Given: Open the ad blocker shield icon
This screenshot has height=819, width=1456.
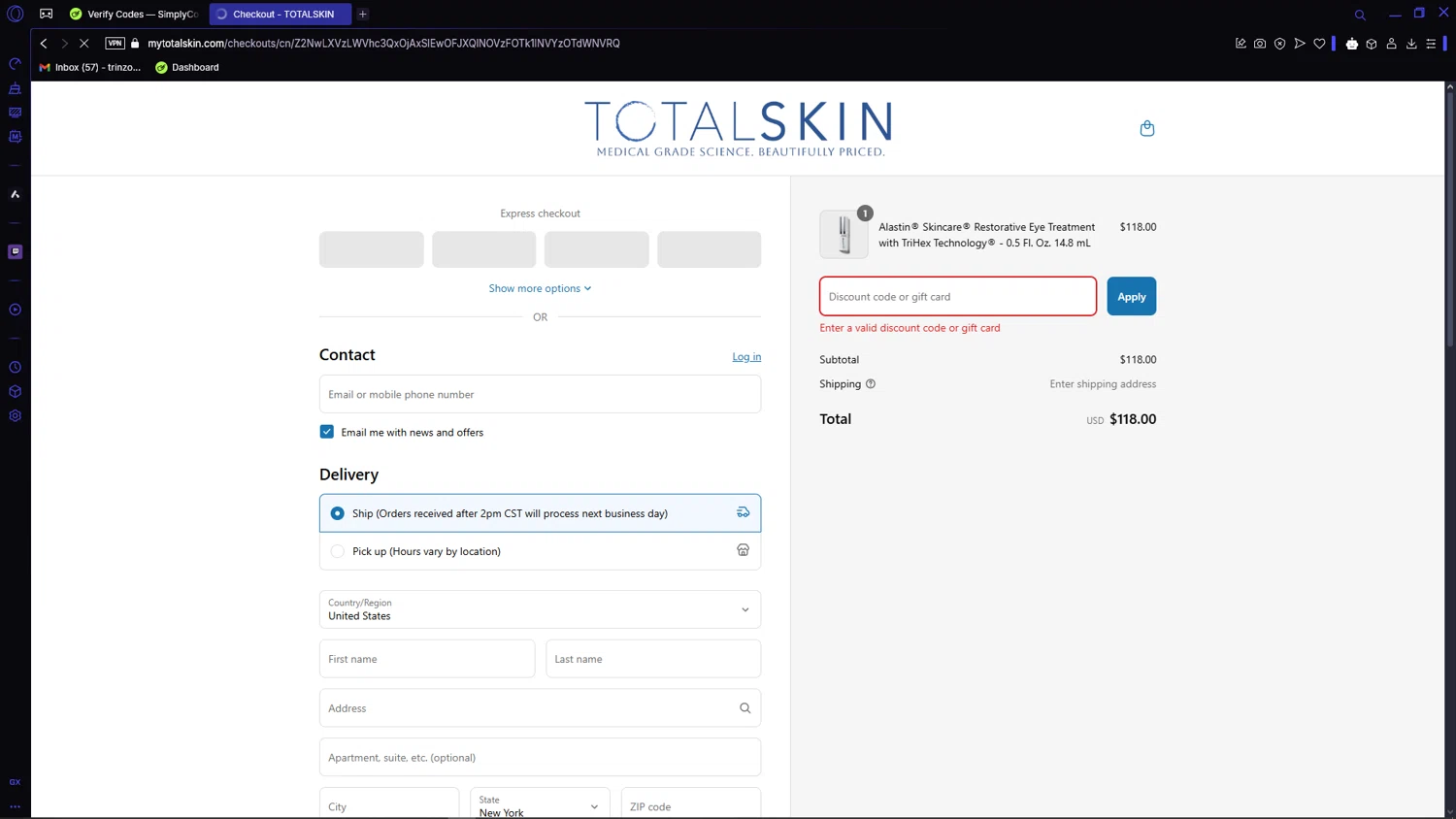Looking at the screenshot, I should [x=1279, y=43].
